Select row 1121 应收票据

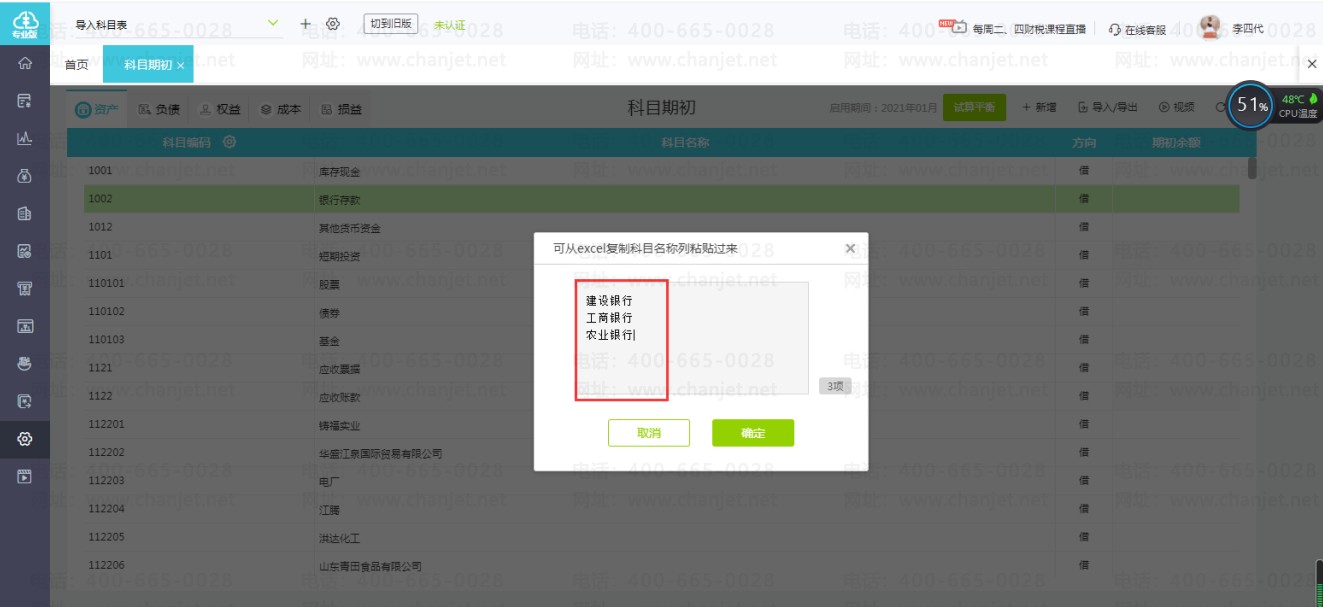tap(661, 368)
